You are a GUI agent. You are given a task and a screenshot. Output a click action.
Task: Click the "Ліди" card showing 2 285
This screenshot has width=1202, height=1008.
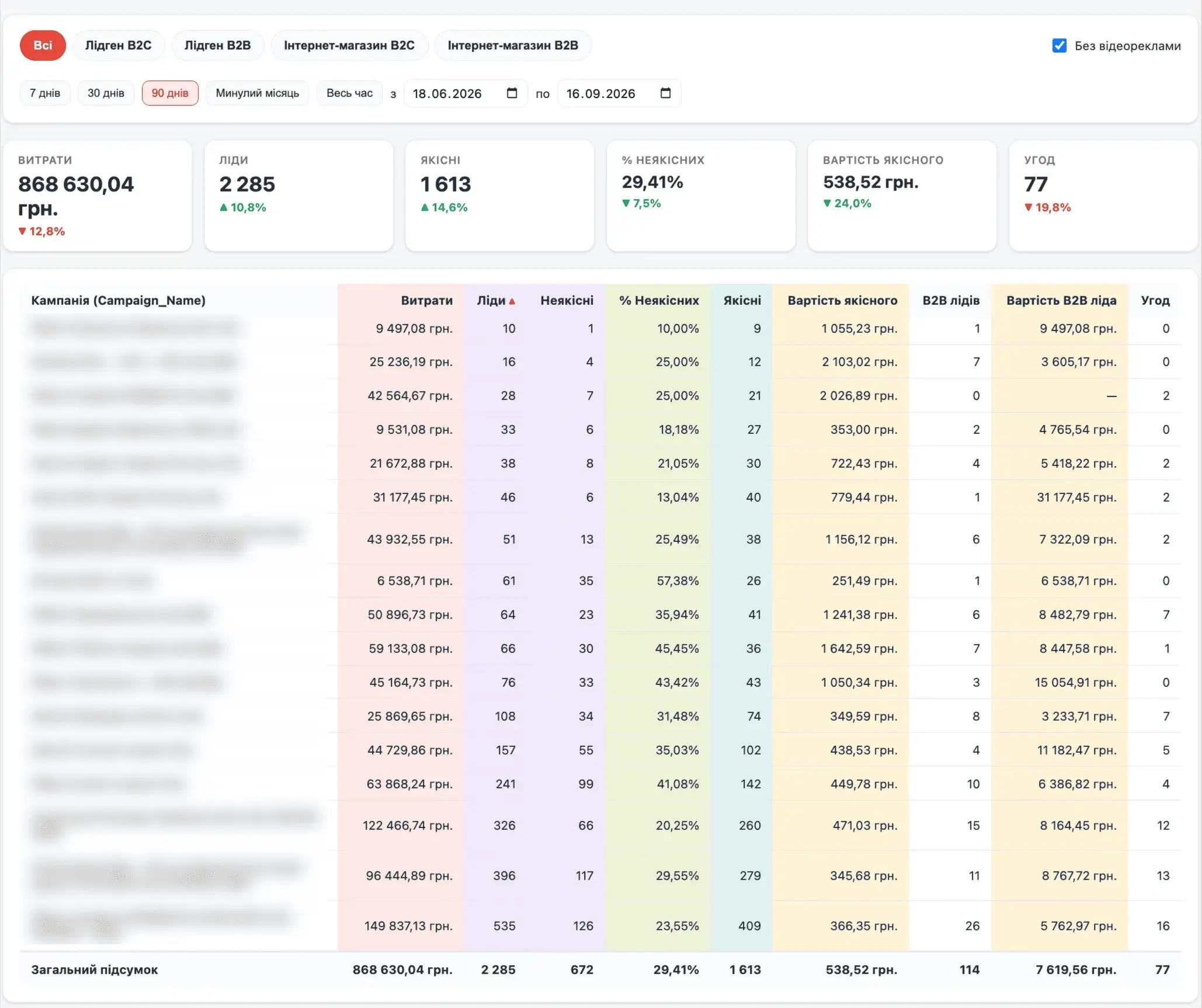298,196
